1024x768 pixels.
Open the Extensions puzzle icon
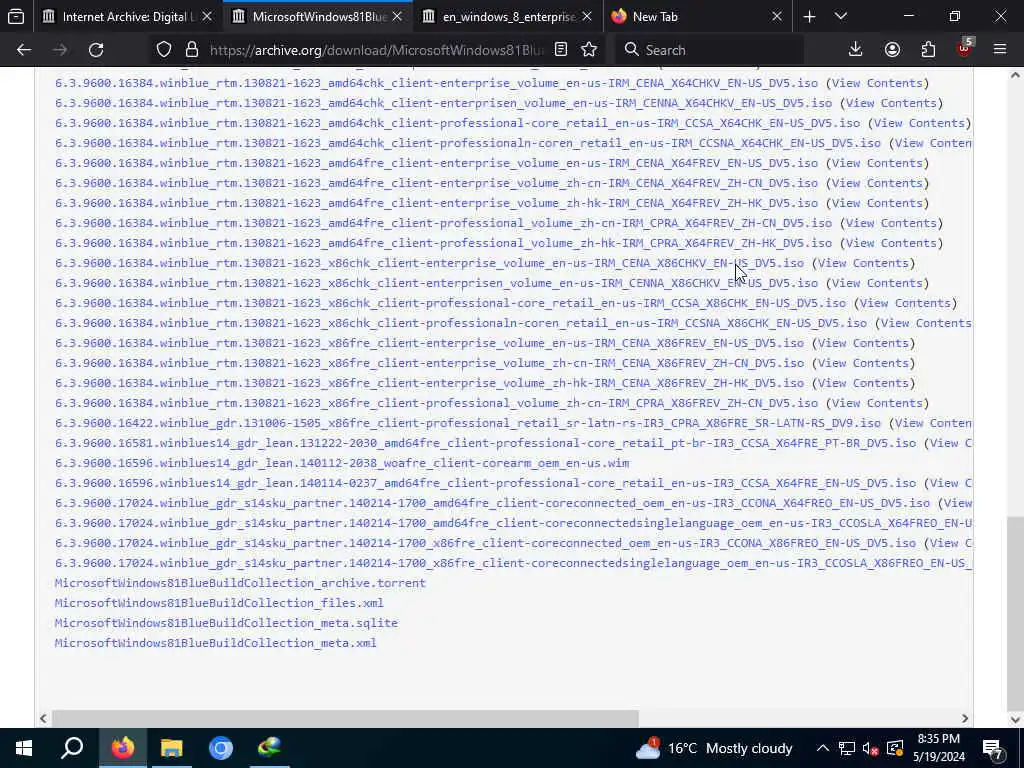click(x=928, y=50)
